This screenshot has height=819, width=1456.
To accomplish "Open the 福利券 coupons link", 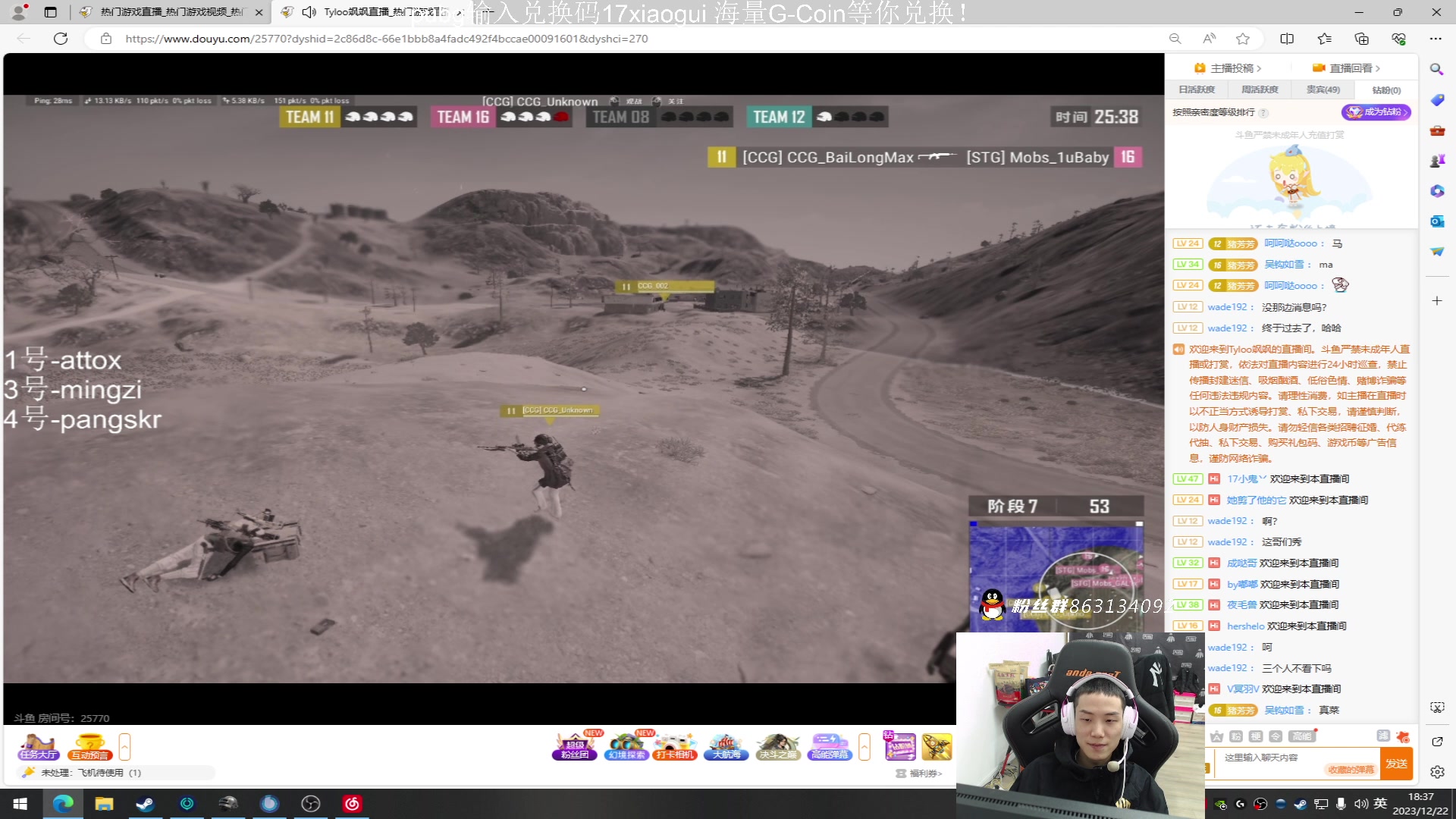I will click(918, 773).
